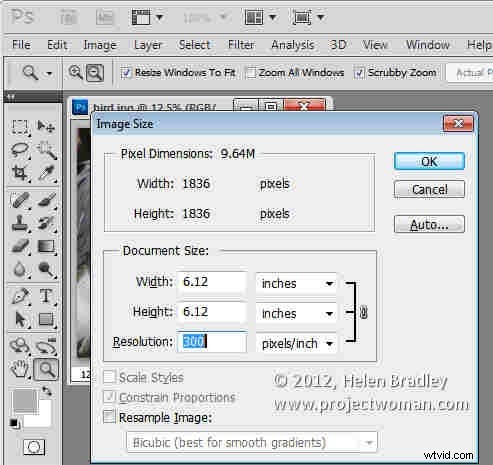Open the Width units inches dropdown
This screenshot has height=465, width=493.
coord(296,283)
